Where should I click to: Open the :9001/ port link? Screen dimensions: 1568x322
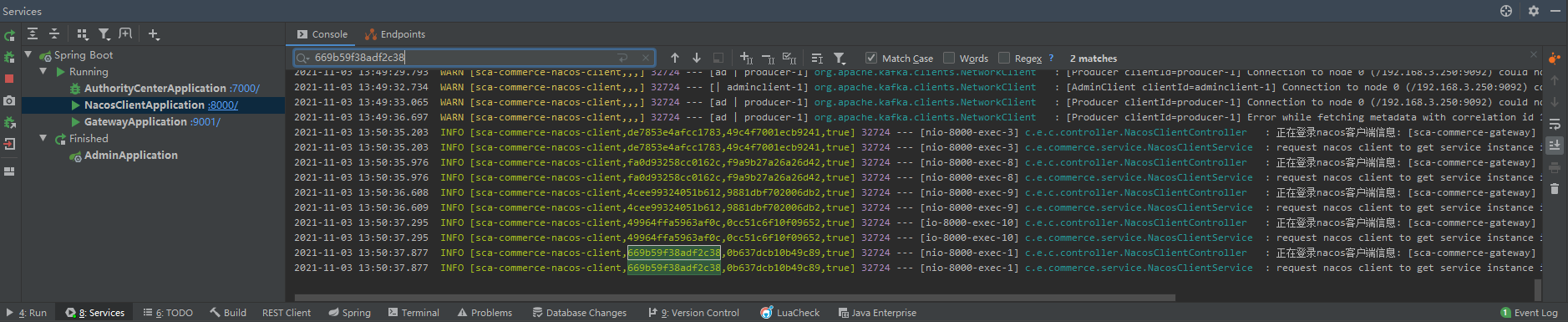point(206,121)
